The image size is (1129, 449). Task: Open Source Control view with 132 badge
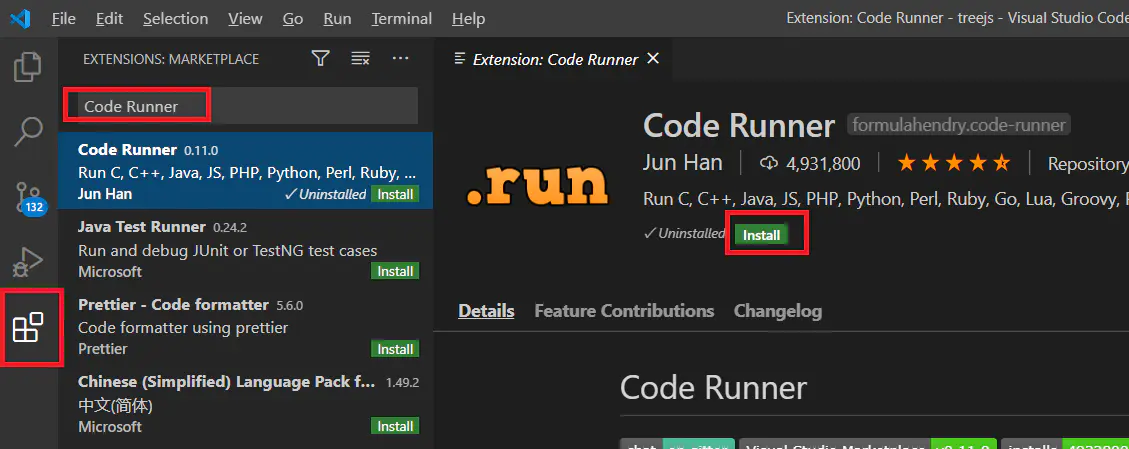pos(28,196)
